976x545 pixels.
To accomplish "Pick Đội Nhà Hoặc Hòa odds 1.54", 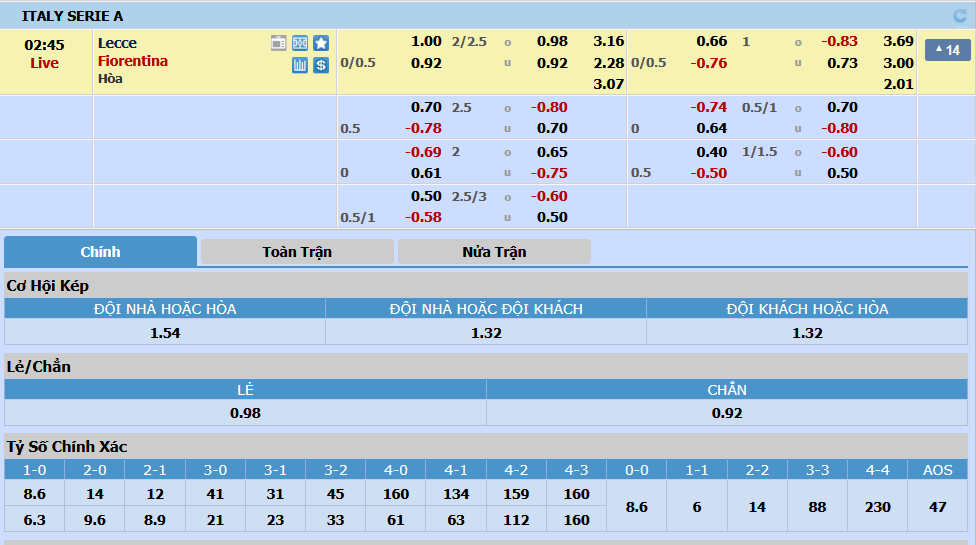I will [165, 333].
